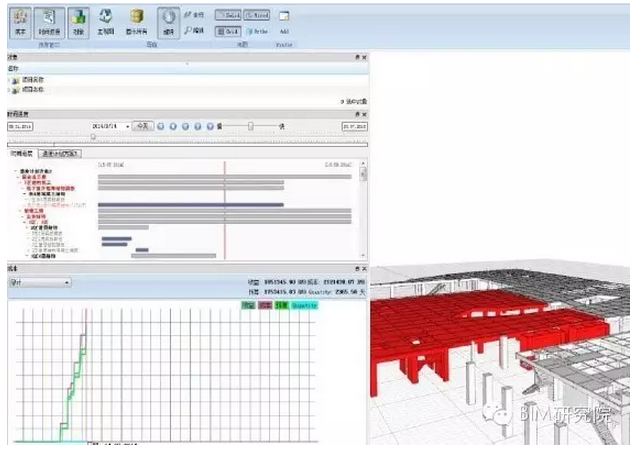Click the playback speed slider handle
The width and height of the screenshot is (636, 449).
pos(250,126)
